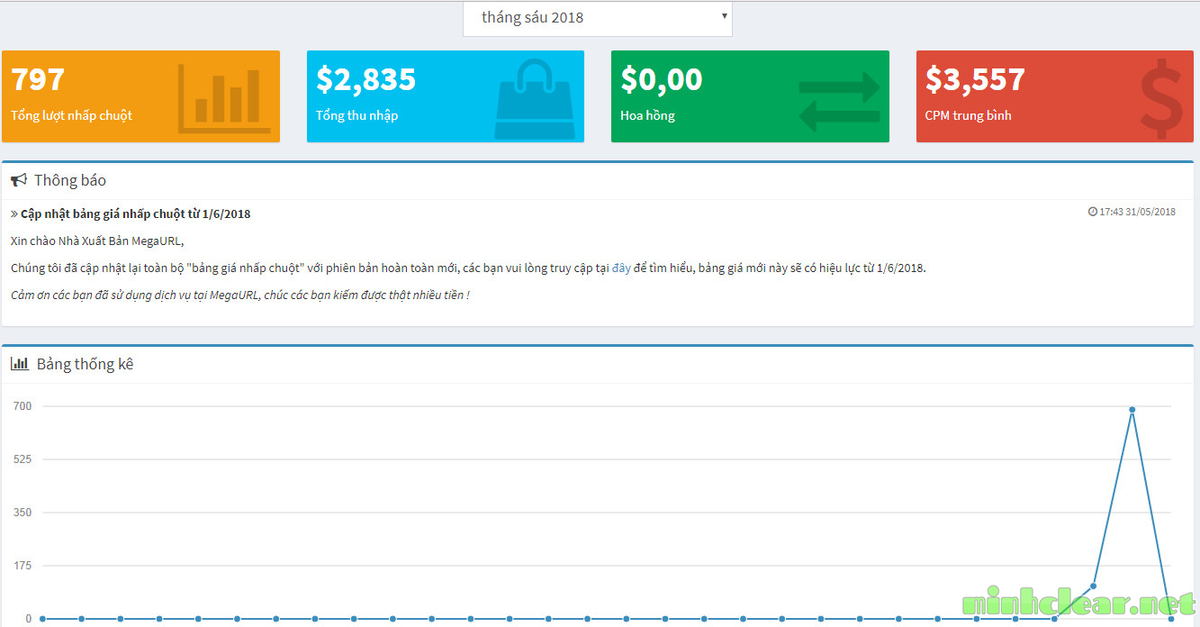Screen dimensions: 1200x627
Task: Click the 525 y-axis label
Action: click(22, 459)
